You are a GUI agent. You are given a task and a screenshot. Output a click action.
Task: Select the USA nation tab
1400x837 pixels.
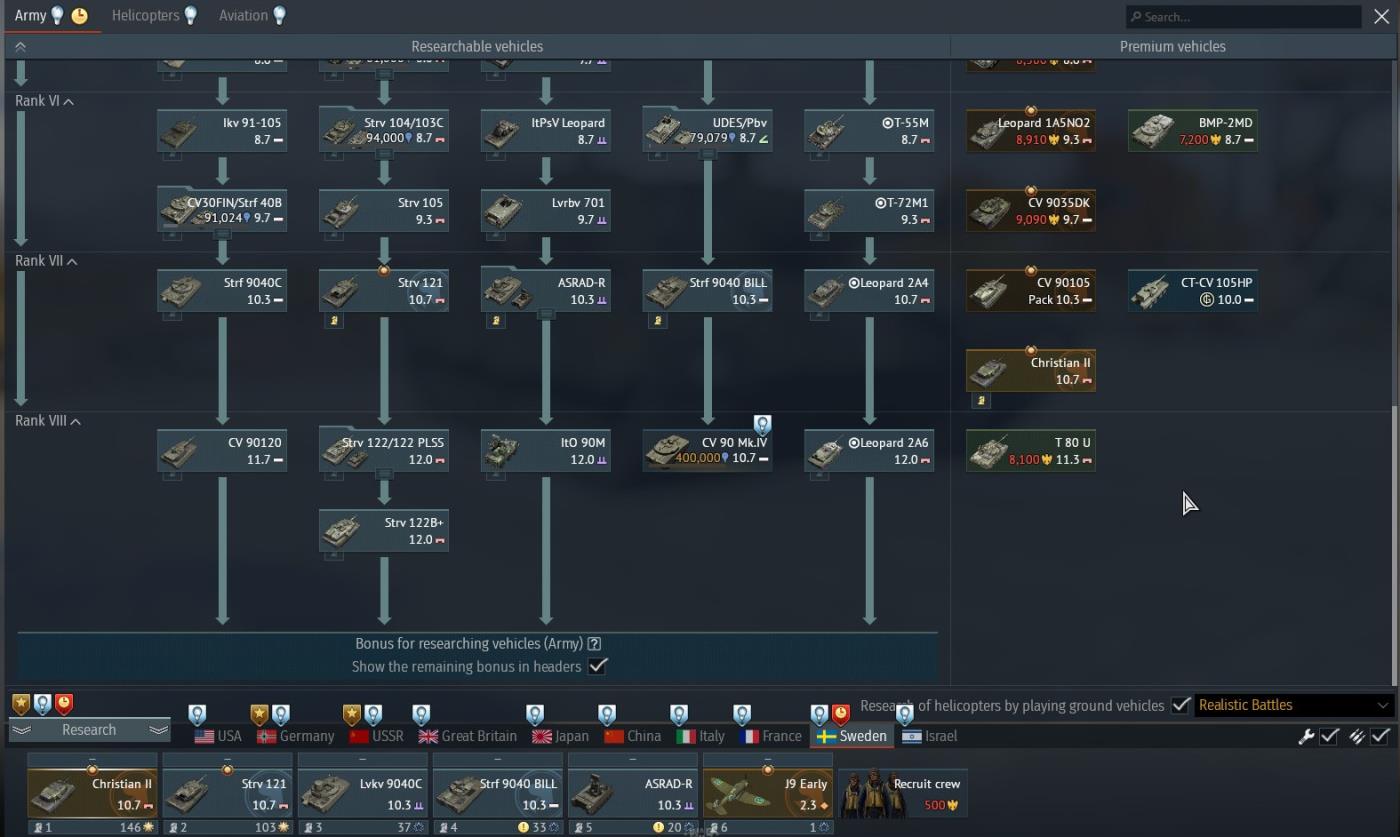pyautogui.click(x=218, y=736)
